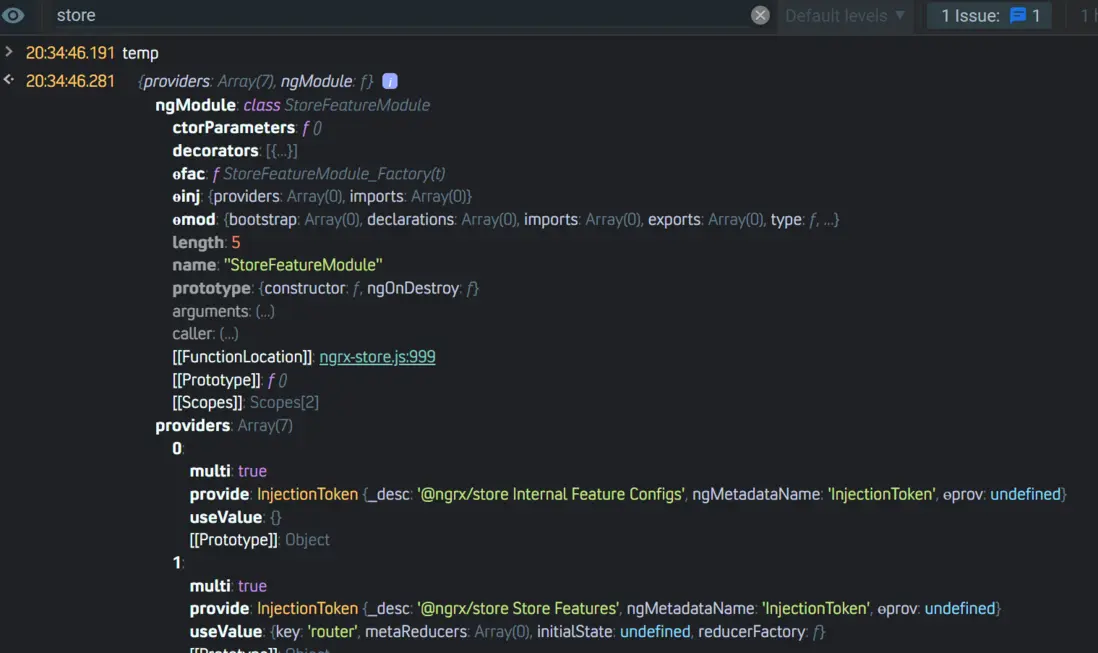Collapse providers index 0 entry
The image size is (1098, 653).
[x=178, y=449]
